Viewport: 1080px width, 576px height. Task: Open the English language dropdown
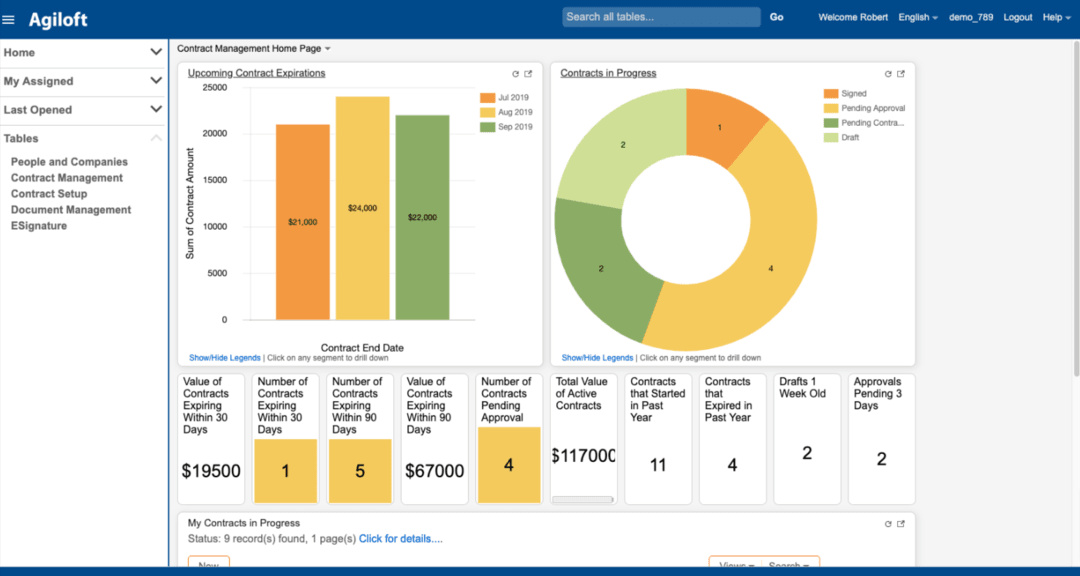click(917, 17)
